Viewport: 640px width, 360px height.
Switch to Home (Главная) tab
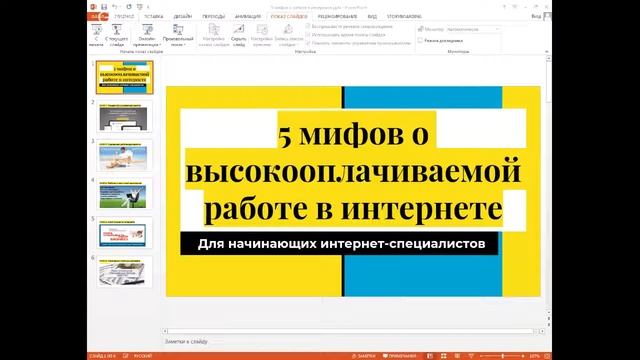pyautogui.click(x=124, y=16)
